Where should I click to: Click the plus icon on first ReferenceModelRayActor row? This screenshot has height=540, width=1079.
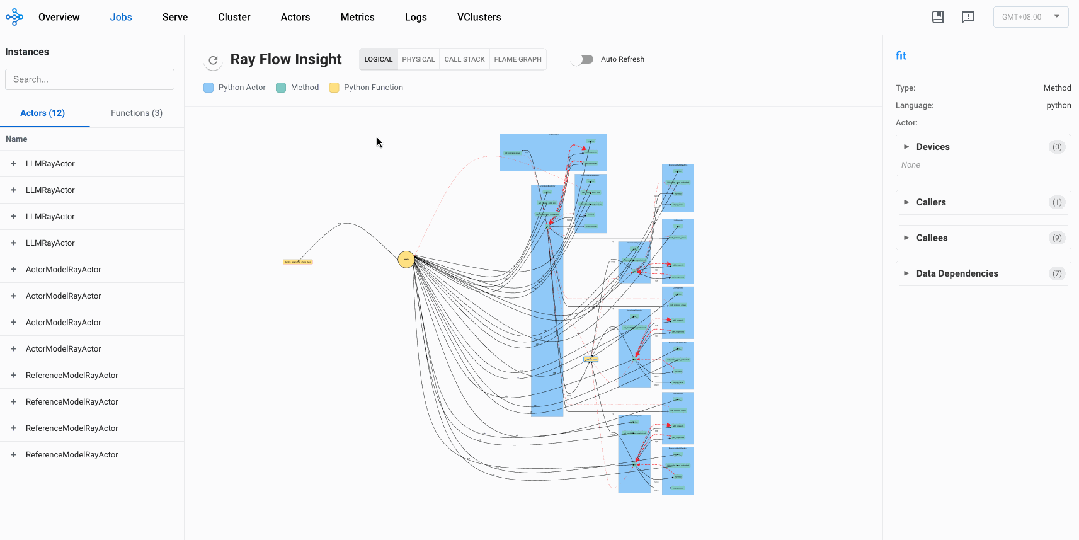click(13, 375)
